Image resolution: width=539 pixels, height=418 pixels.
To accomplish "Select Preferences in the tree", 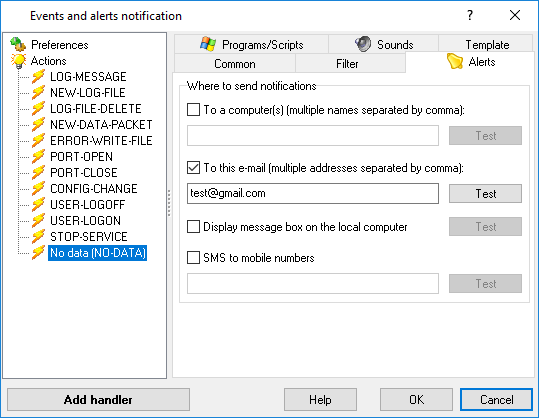I will pos(60,45).
